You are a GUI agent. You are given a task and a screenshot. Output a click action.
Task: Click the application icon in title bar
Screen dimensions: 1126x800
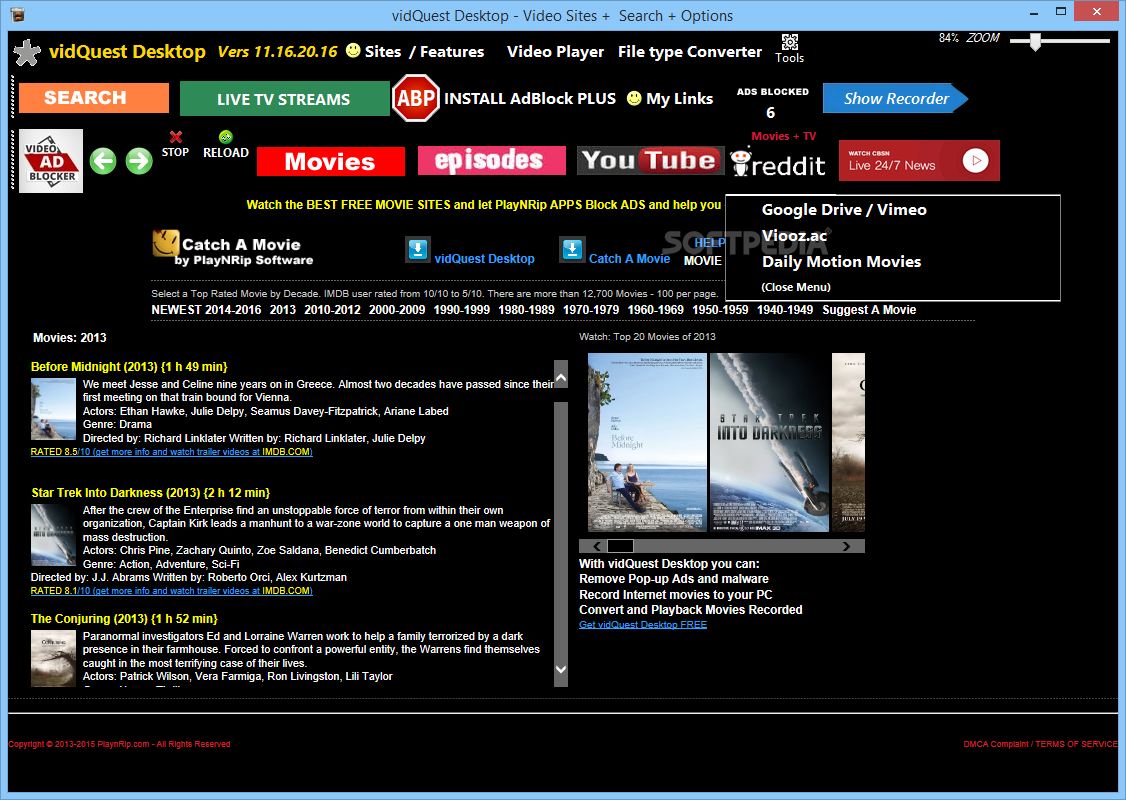(x=17, y=14)
